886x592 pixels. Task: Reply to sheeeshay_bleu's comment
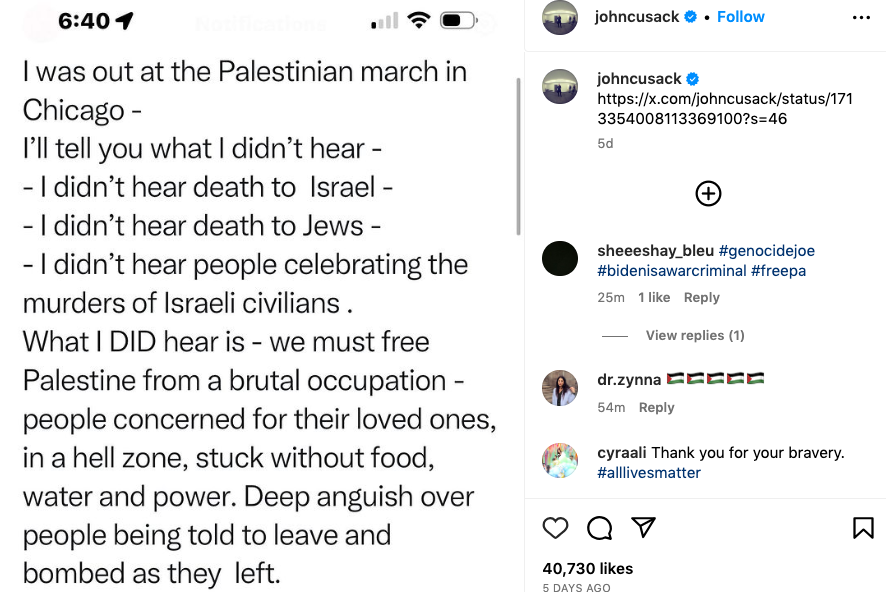pos(701,297)
